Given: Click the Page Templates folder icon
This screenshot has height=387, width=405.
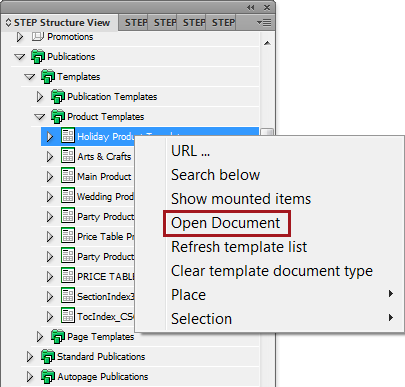Looking at the screenshot, I should click(58, 336).
